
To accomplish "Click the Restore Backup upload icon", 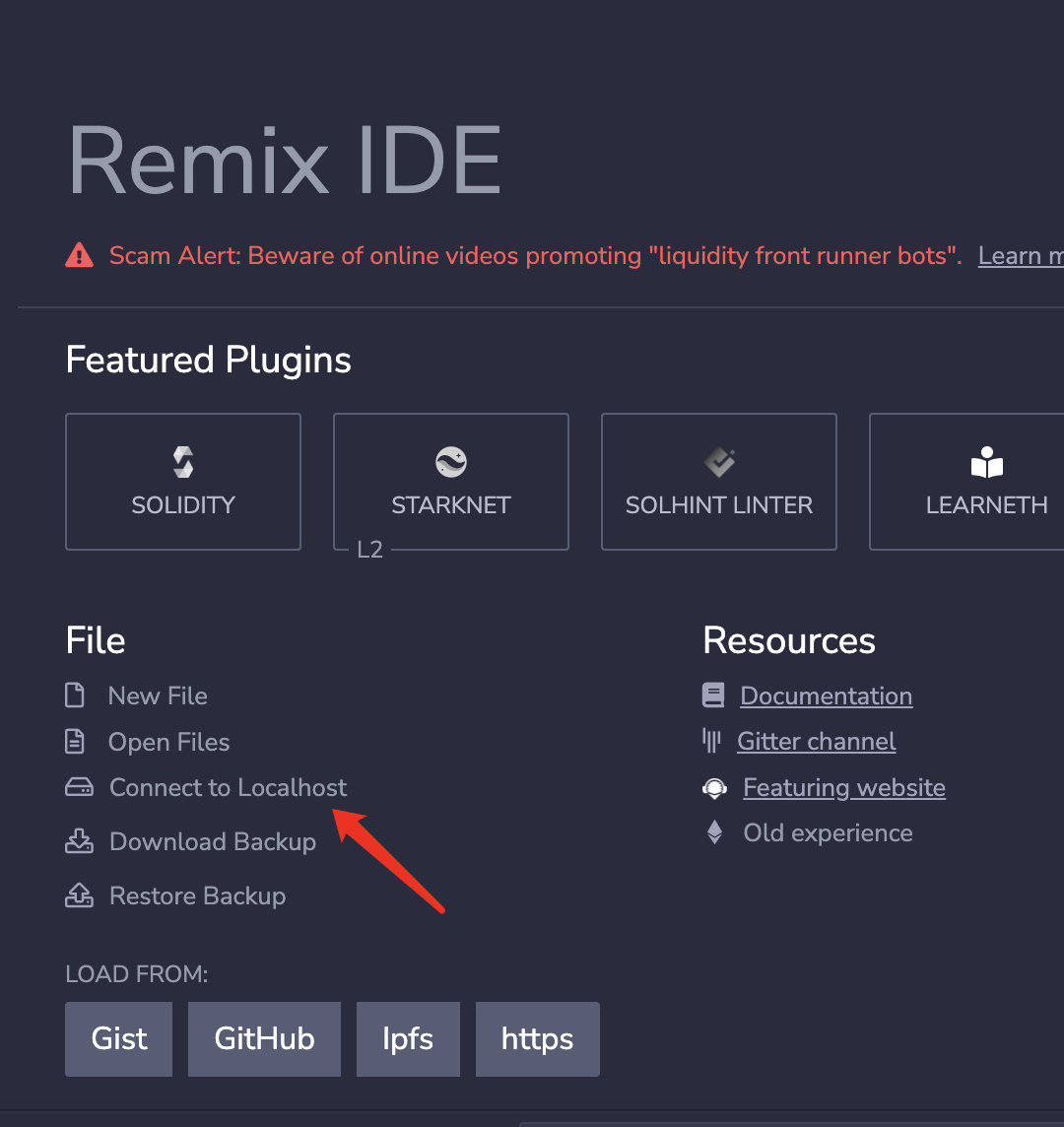I will click(79, 895).
